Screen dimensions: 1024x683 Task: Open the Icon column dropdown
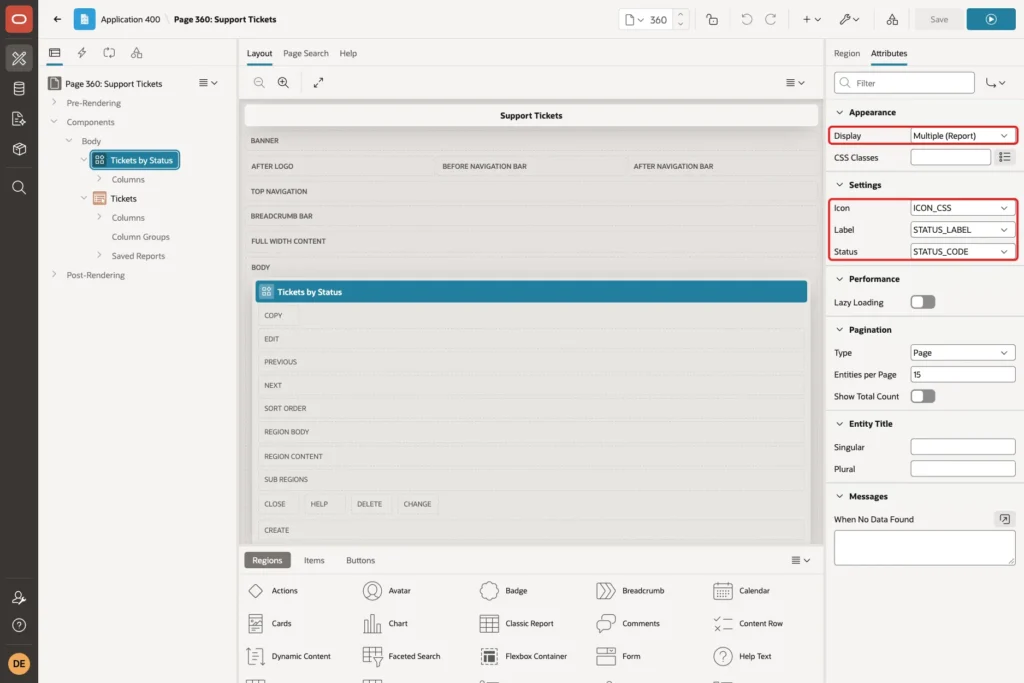[x=963, y=208]
